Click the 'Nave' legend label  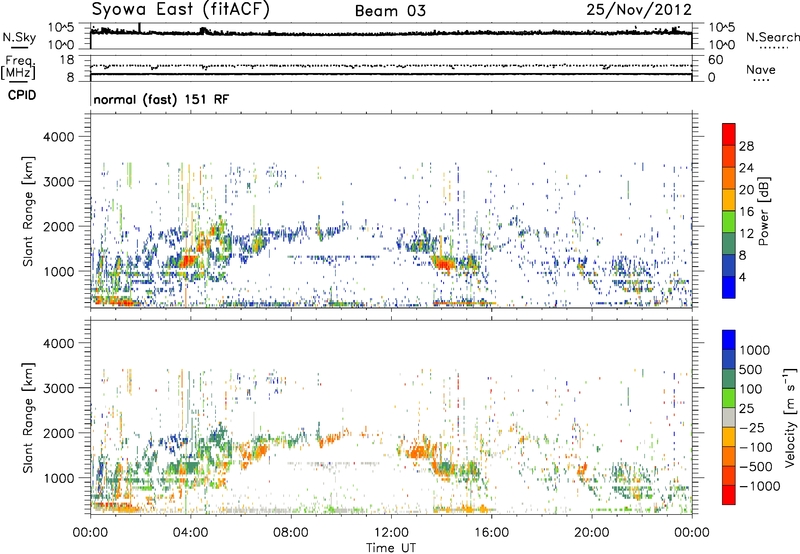click(x=761, y=69)
